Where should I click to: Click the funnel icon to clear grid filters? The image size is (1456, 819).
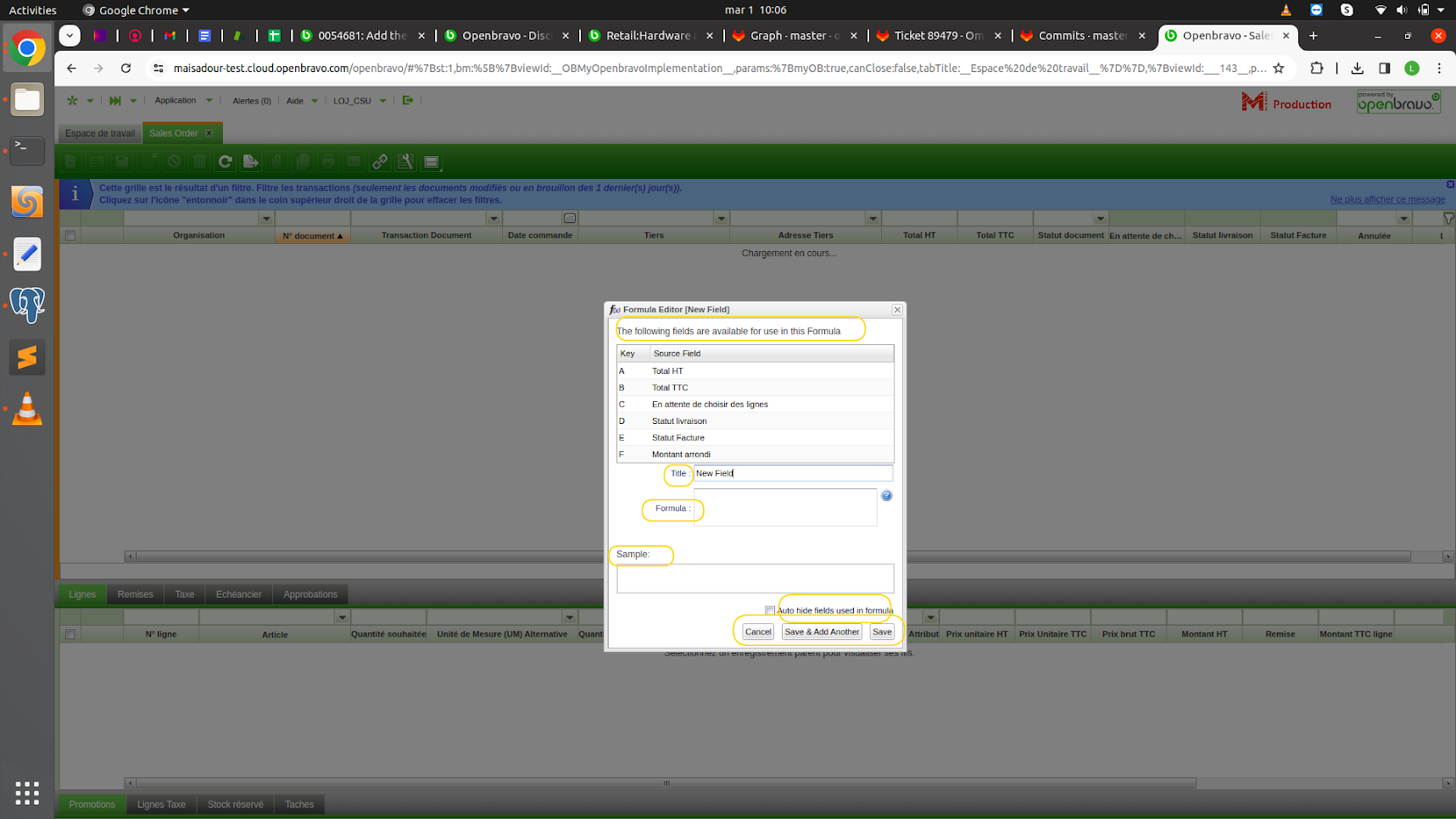click(1448, 219)
